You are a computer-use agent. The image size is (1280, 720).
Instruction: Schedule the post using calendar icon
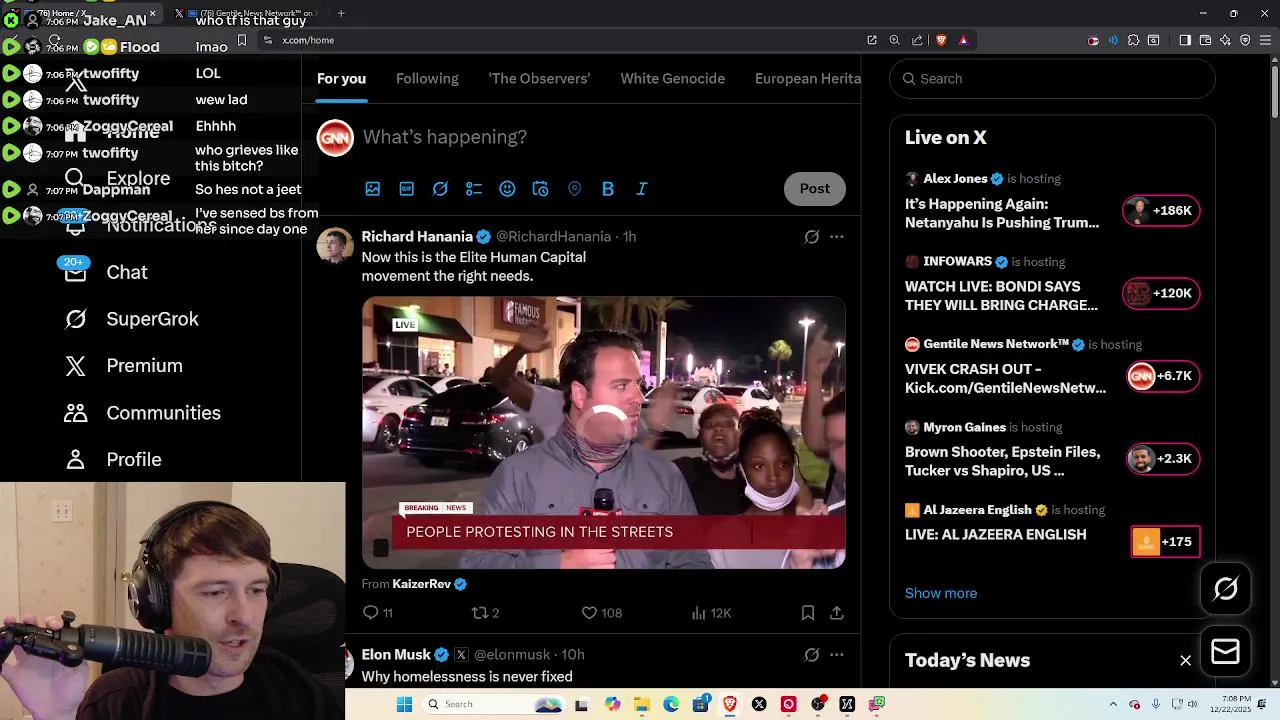pos(541,189)
